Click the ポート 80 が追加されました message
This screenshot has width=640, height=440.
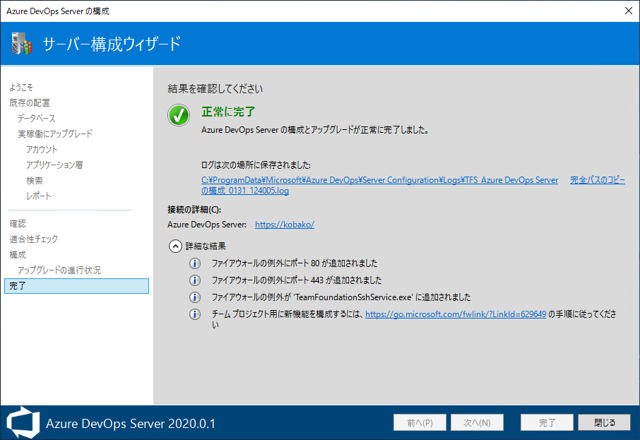point(294,263)
